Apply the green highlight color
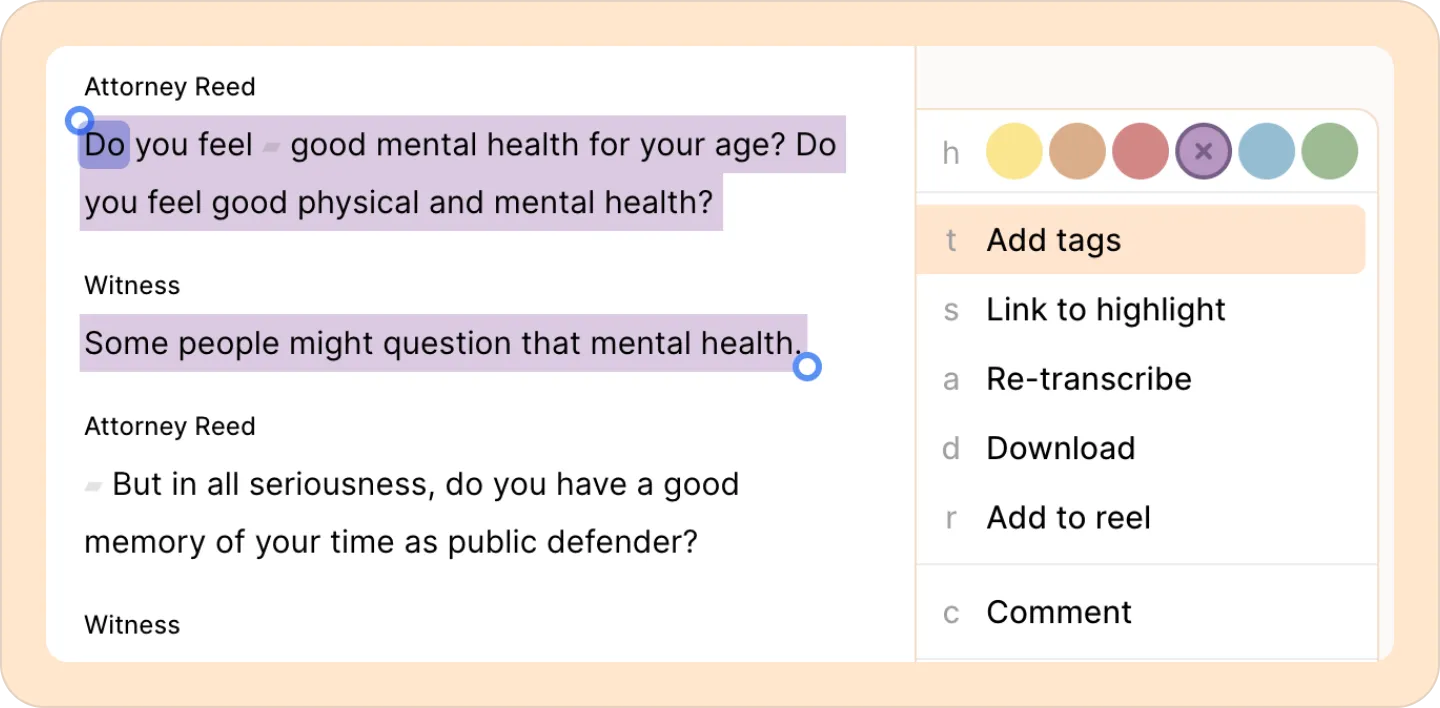Viewport: 1440px width, 708px height. point(1329,152)
